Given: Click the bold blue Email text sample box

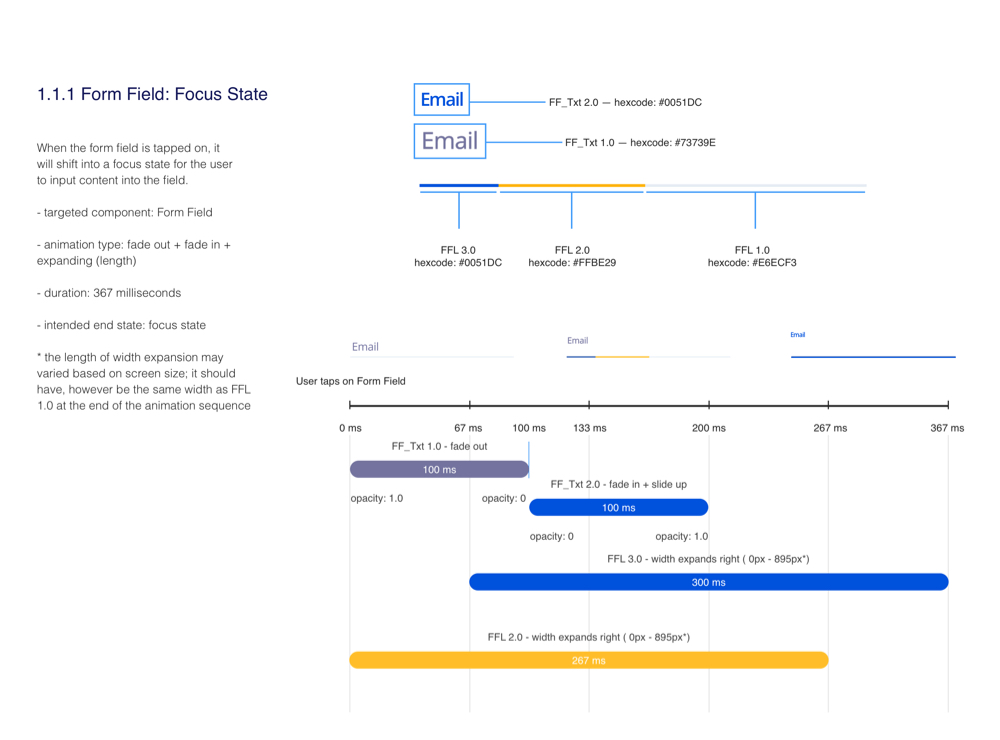Looking at the screenshot, I should coord(441,100).
